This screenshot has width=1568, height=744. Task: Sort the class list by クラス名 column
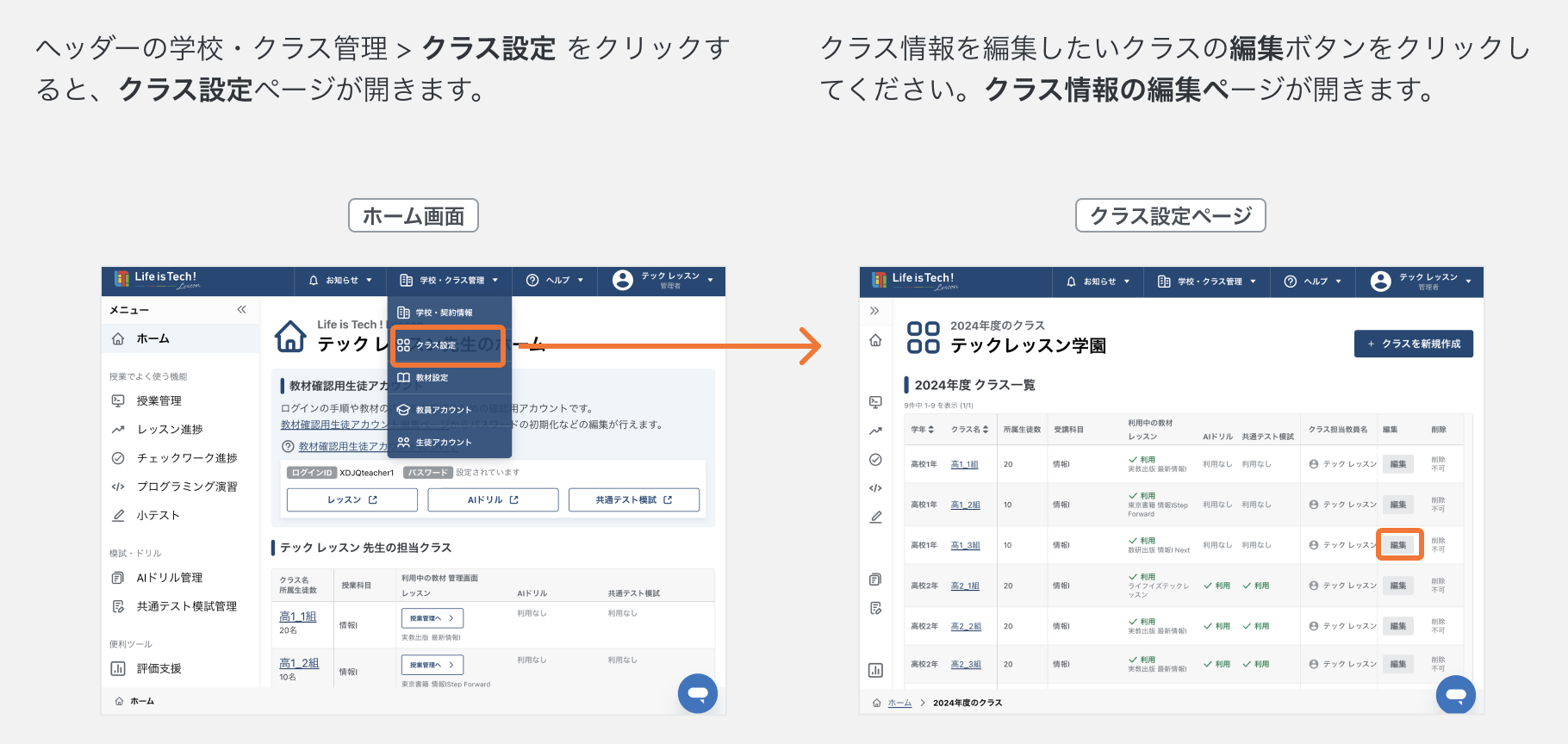970,429
